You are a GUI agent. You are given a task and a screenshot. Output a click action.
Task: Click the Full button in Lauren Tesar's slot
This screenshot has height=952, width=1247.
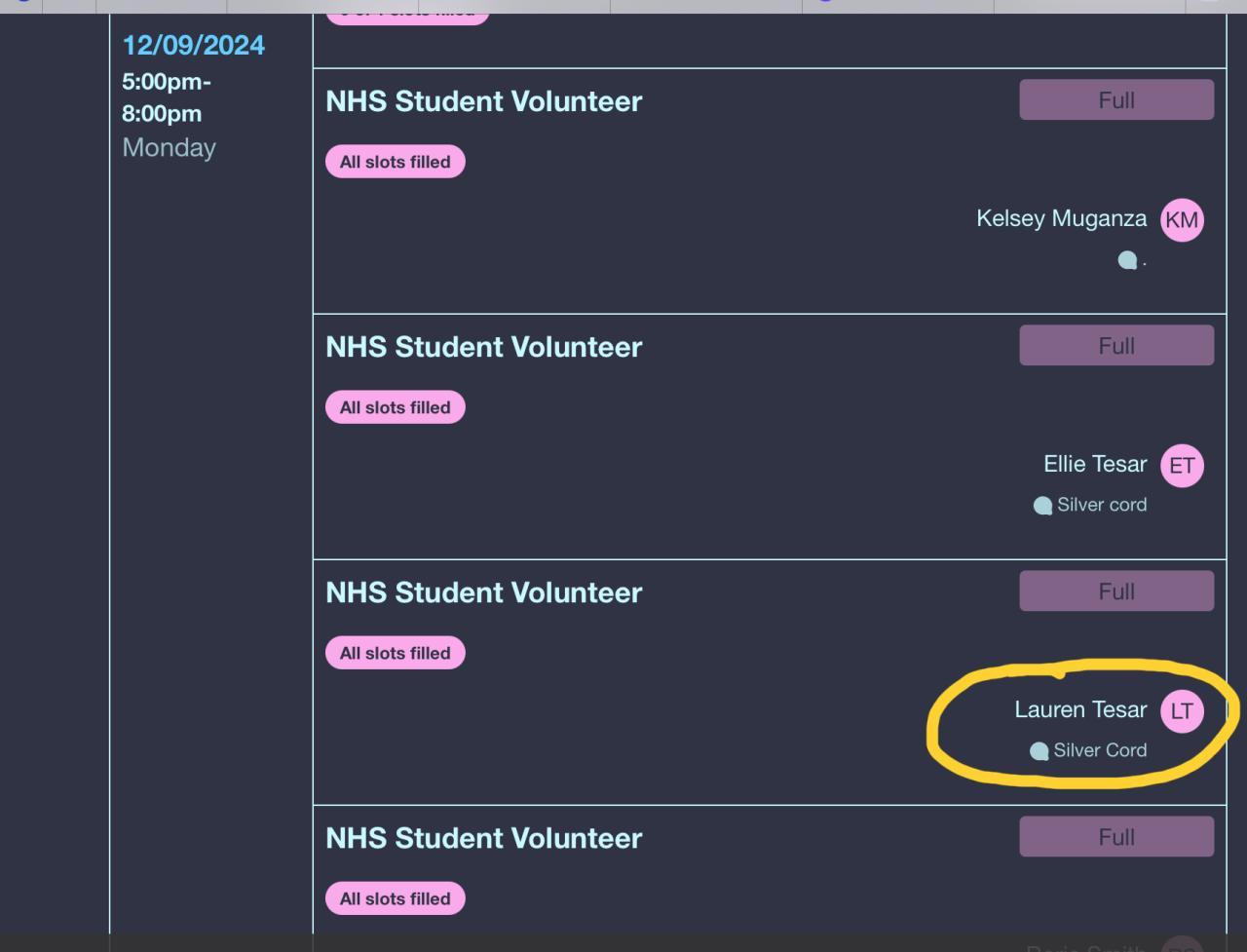tap(1116, 591)
